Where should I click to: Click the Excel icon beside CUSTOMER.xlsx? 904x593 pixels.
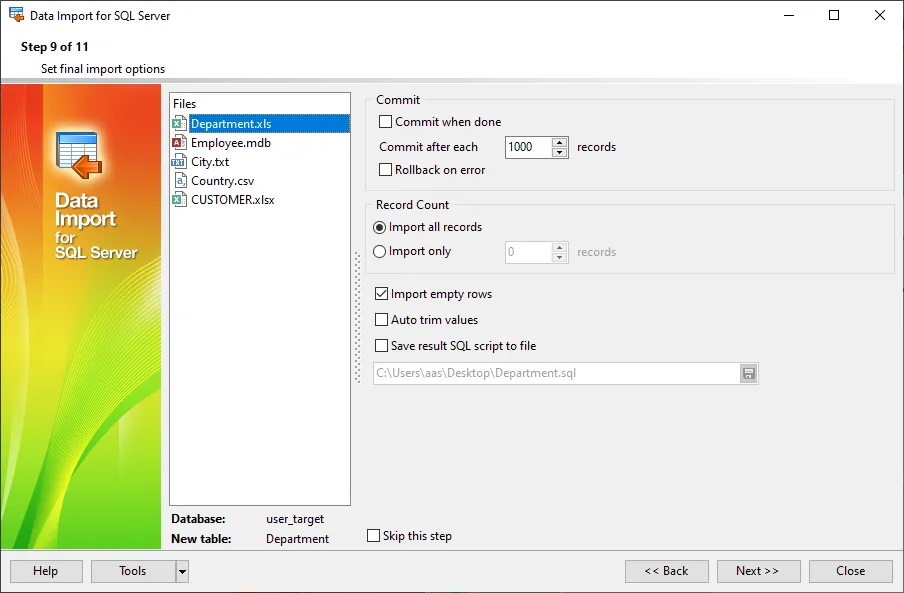pos(179,199)
